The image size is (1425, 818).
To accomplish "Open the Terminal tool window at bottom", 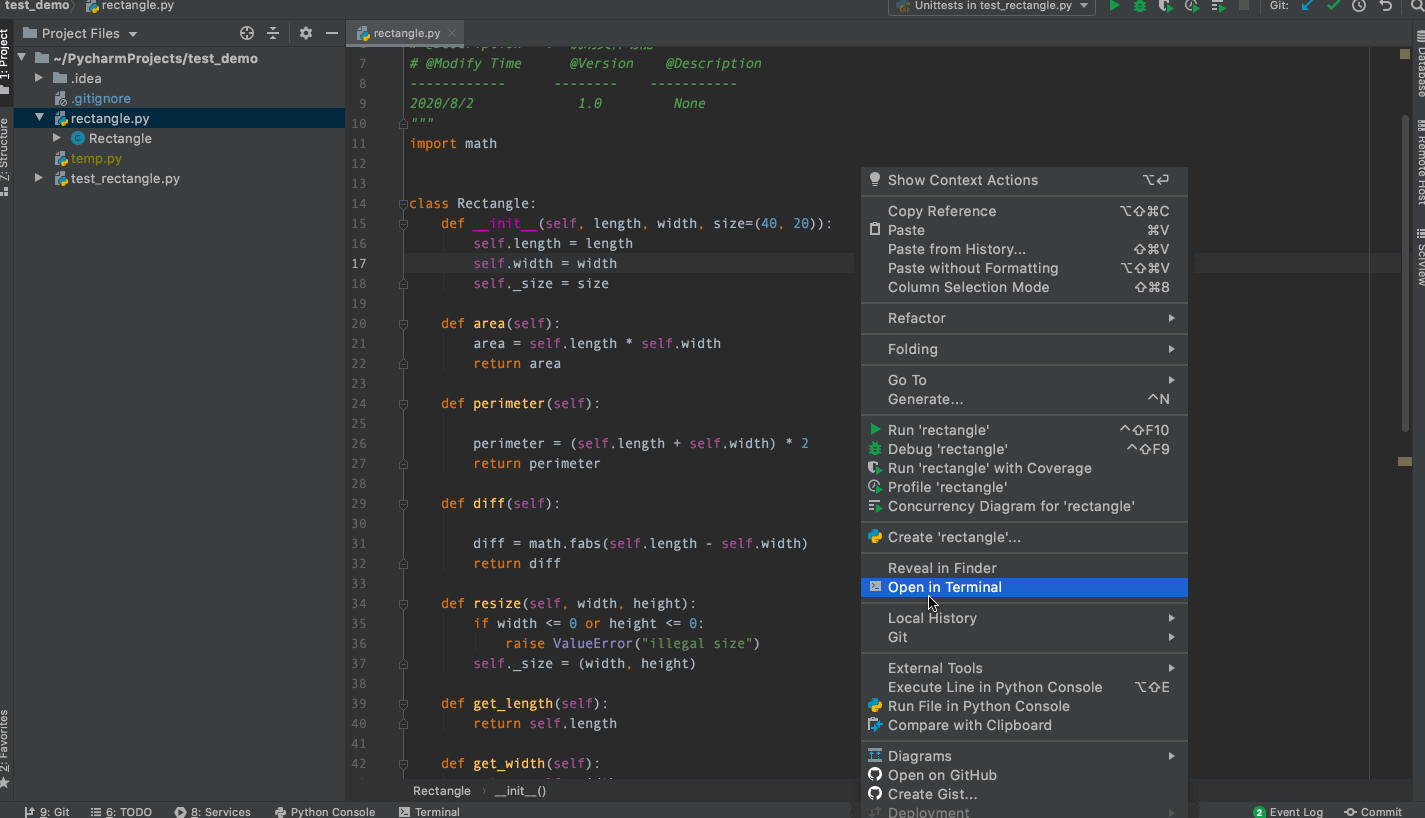I will (429, 811).
